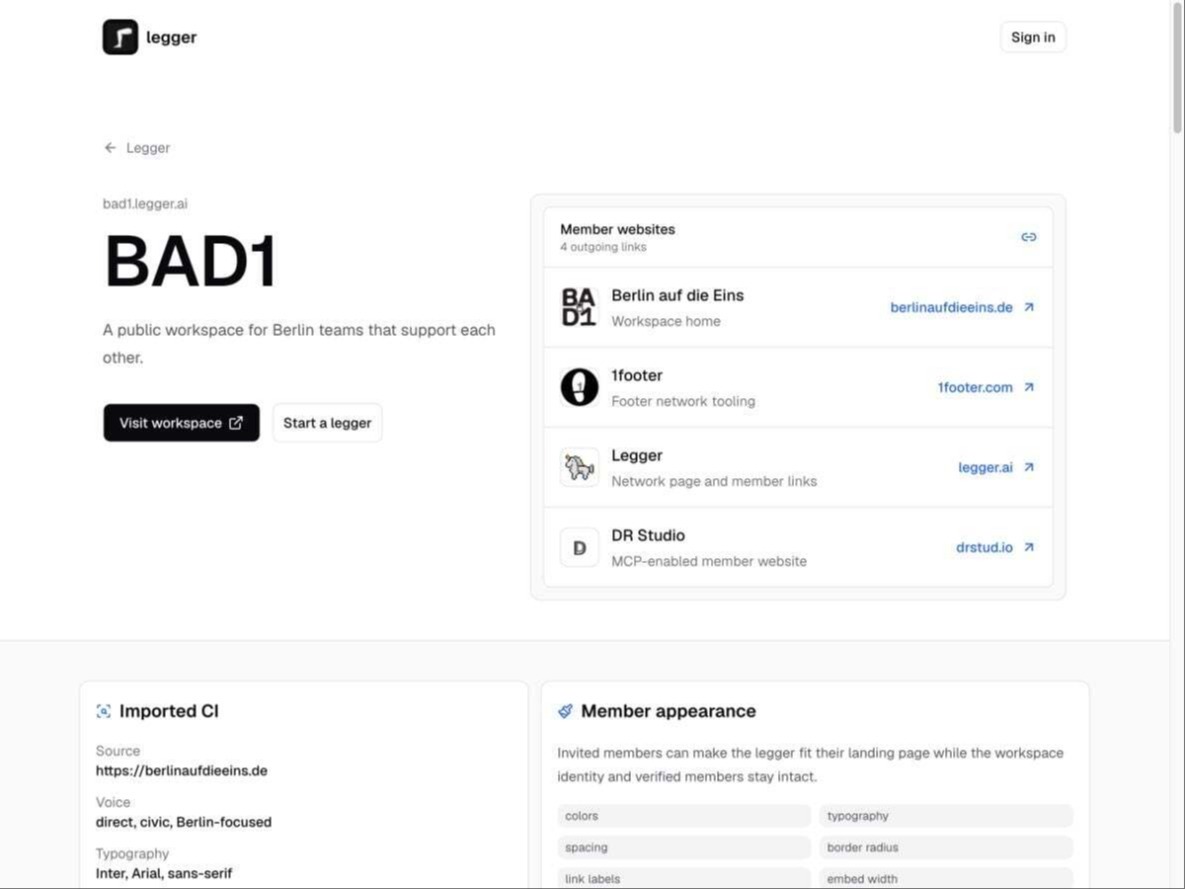
Task: Select the typography tag
Action: [x=945, y=816]
